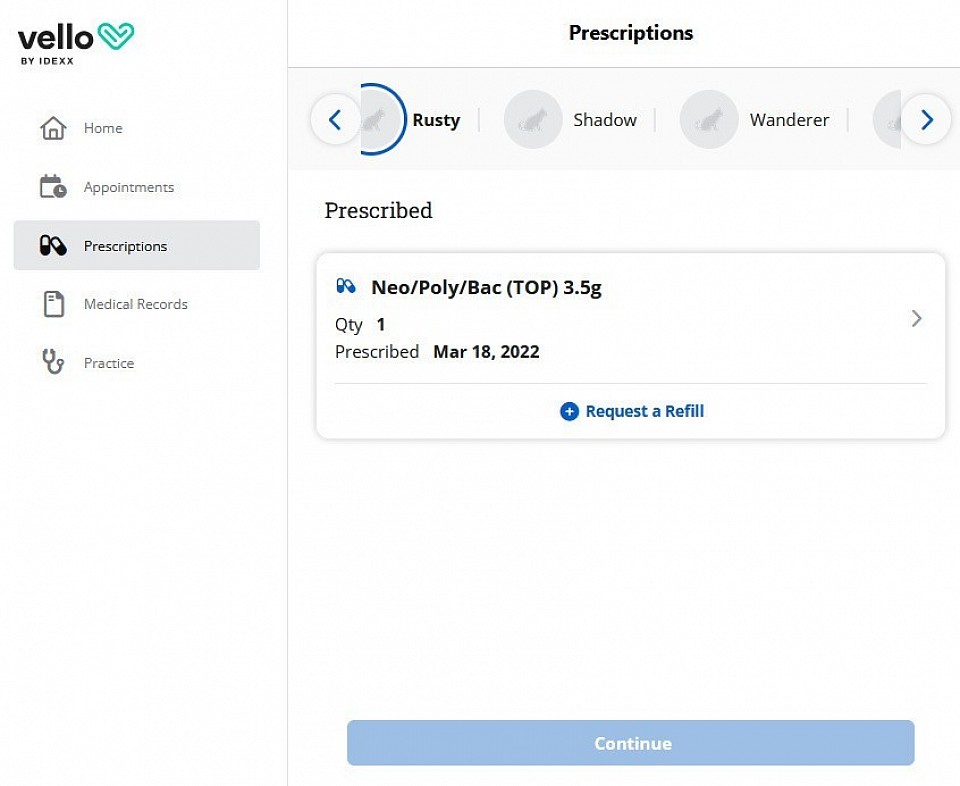Click the Medical Records document icon
This screenshot has width=960, height=786.
53,304
